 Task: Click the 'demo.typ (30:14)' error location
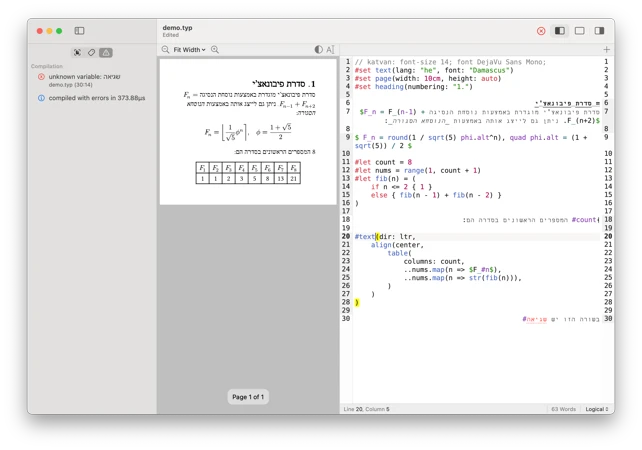[70, 85]
